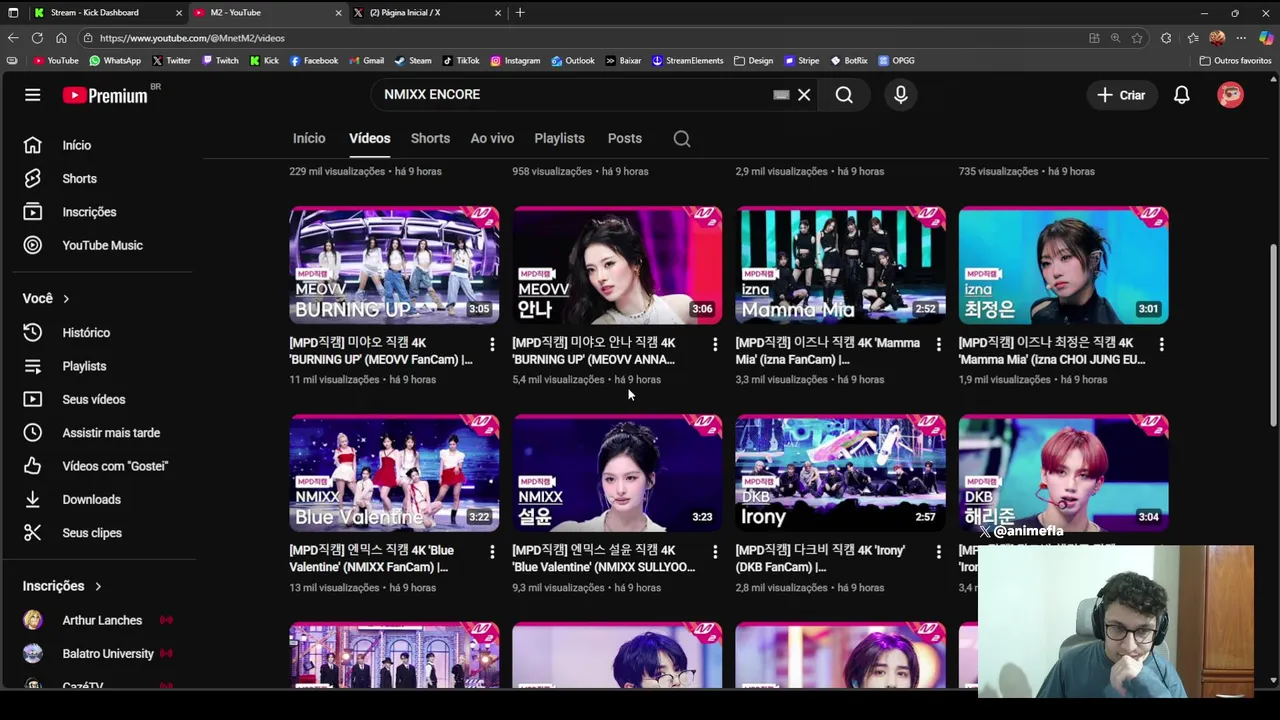Screen dimensions: 1280x720
Task: Open the account avatar menu
Action: click(x=1231, y=95)
